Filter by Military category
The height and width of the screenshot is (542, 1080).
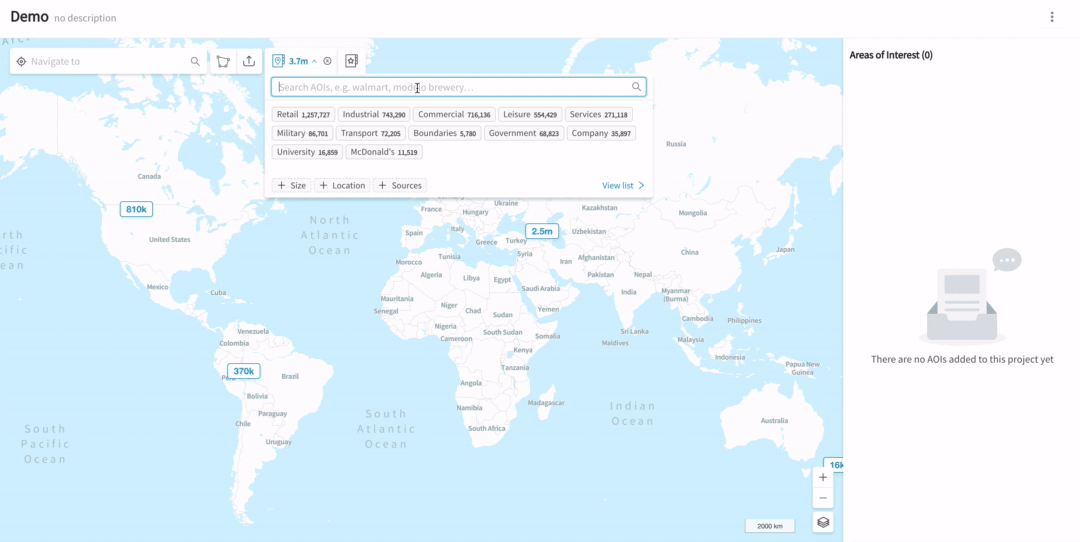(302, 133)
